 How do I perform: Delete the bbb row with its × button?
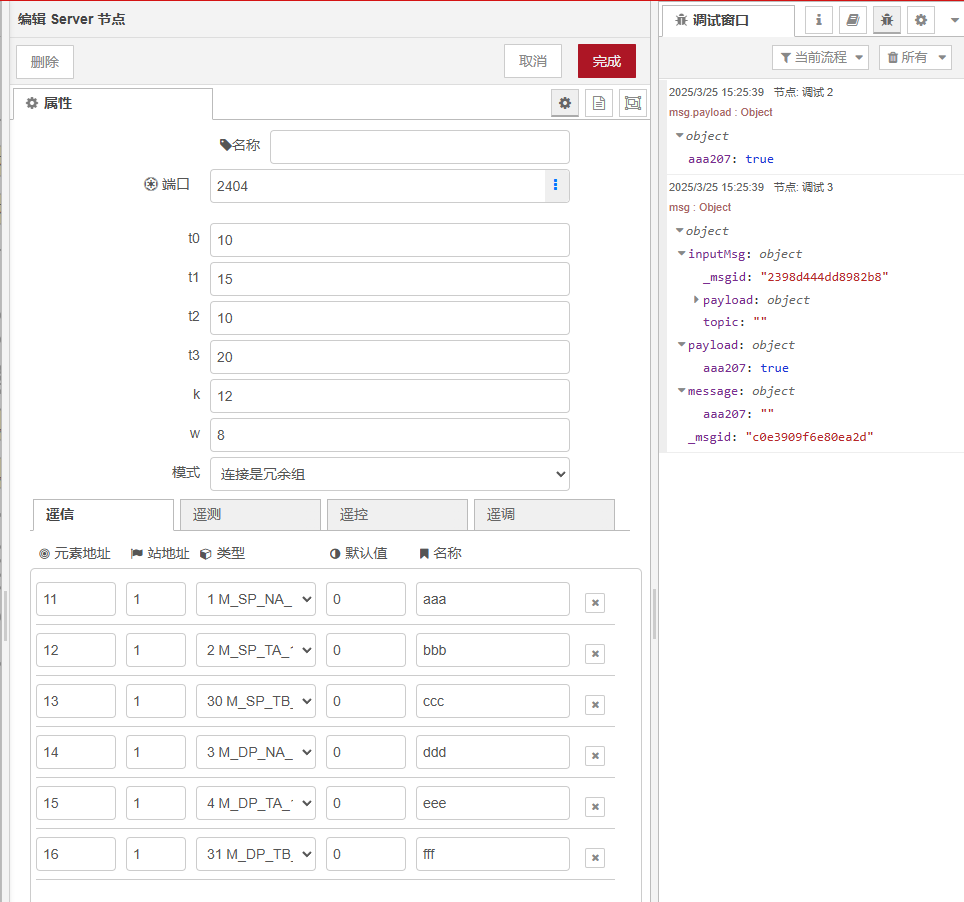click(595, 653)
